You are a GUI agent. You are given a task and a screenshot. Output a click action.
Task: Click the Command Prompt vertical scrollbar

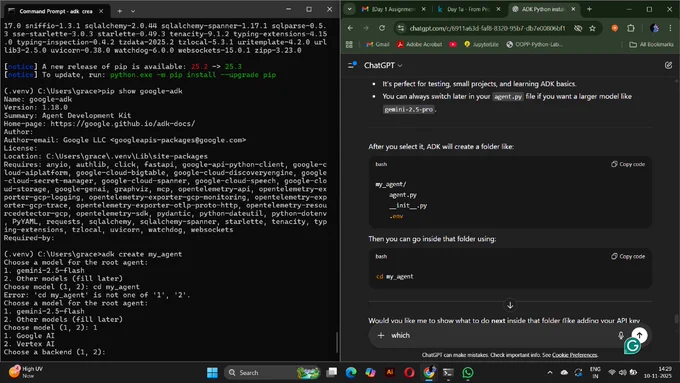click(x=337, y=343)
